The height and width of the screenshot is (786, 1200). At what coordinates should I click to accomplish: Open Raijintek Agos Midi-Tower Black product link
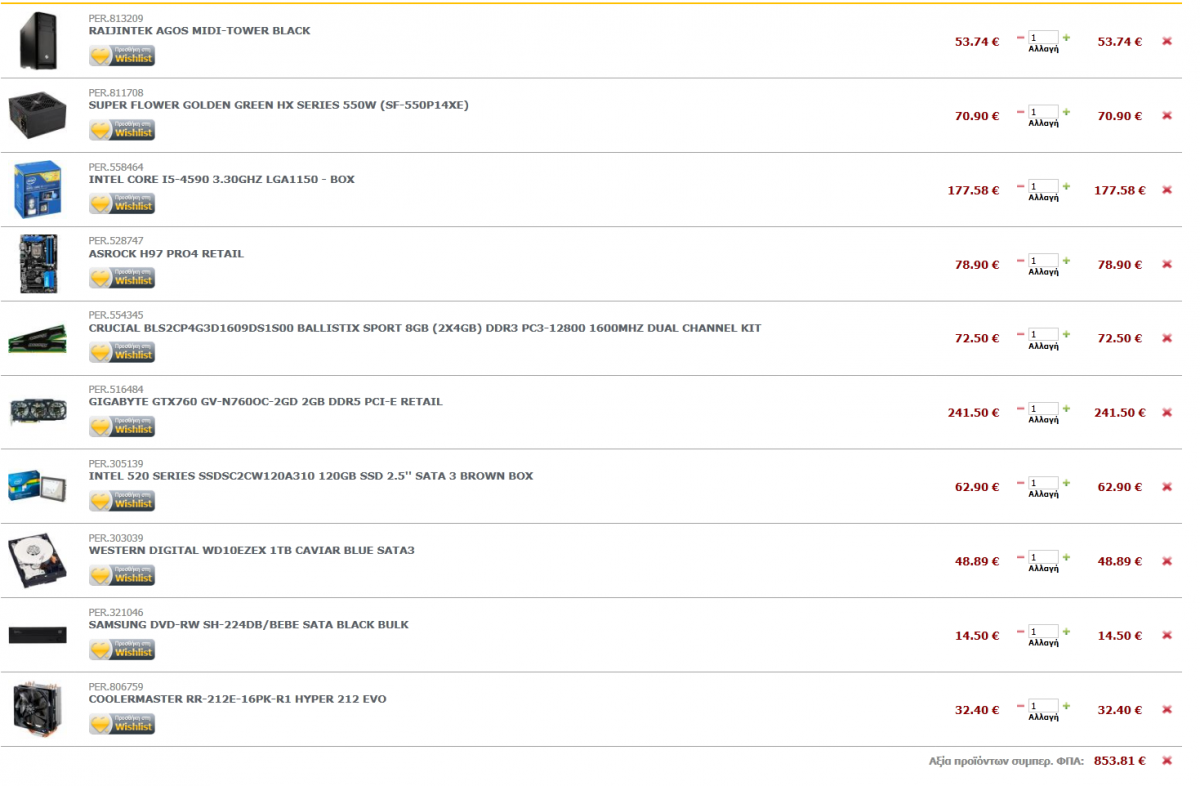point(199,31)
